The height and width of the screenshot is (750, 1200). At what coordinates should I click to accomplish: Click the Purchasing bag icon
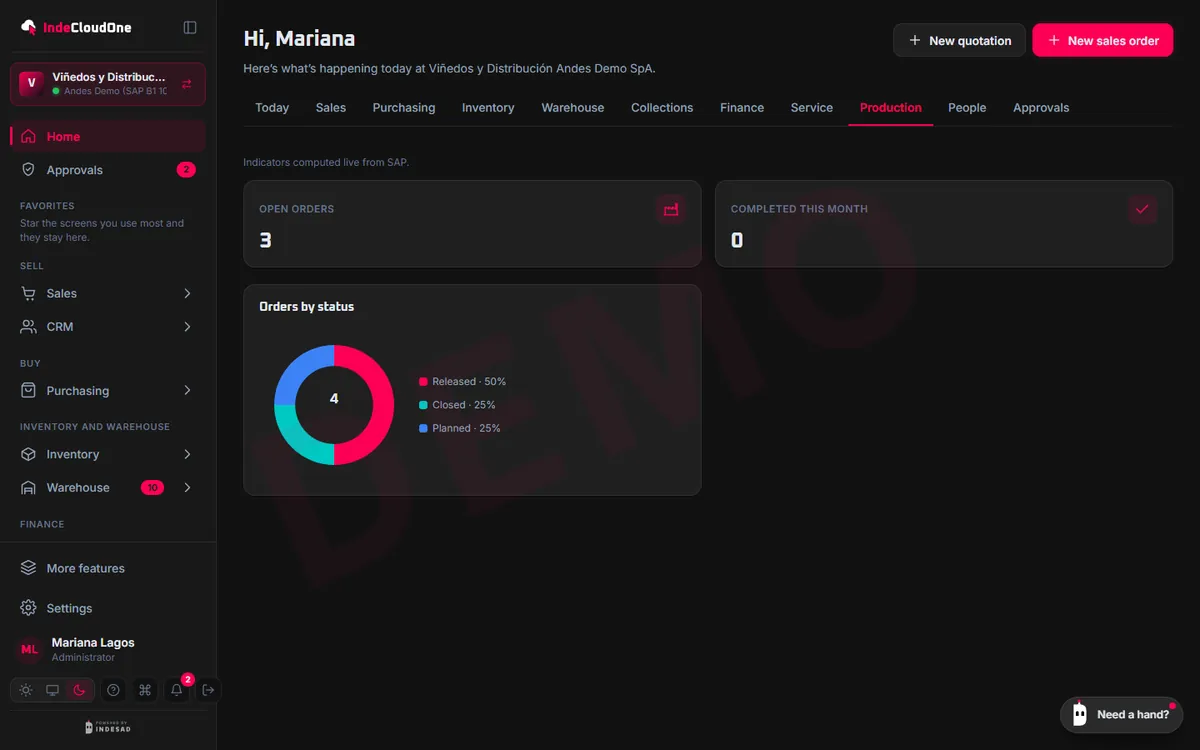coord(28,391)
